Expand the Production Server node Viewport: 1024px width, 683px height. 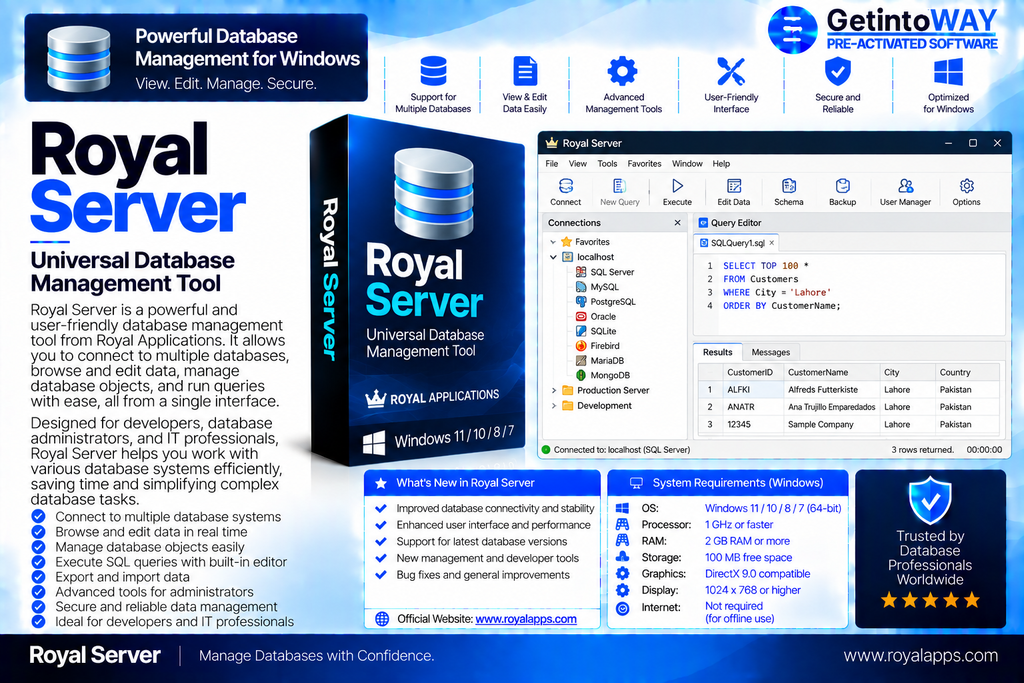[x=554, y=390]
